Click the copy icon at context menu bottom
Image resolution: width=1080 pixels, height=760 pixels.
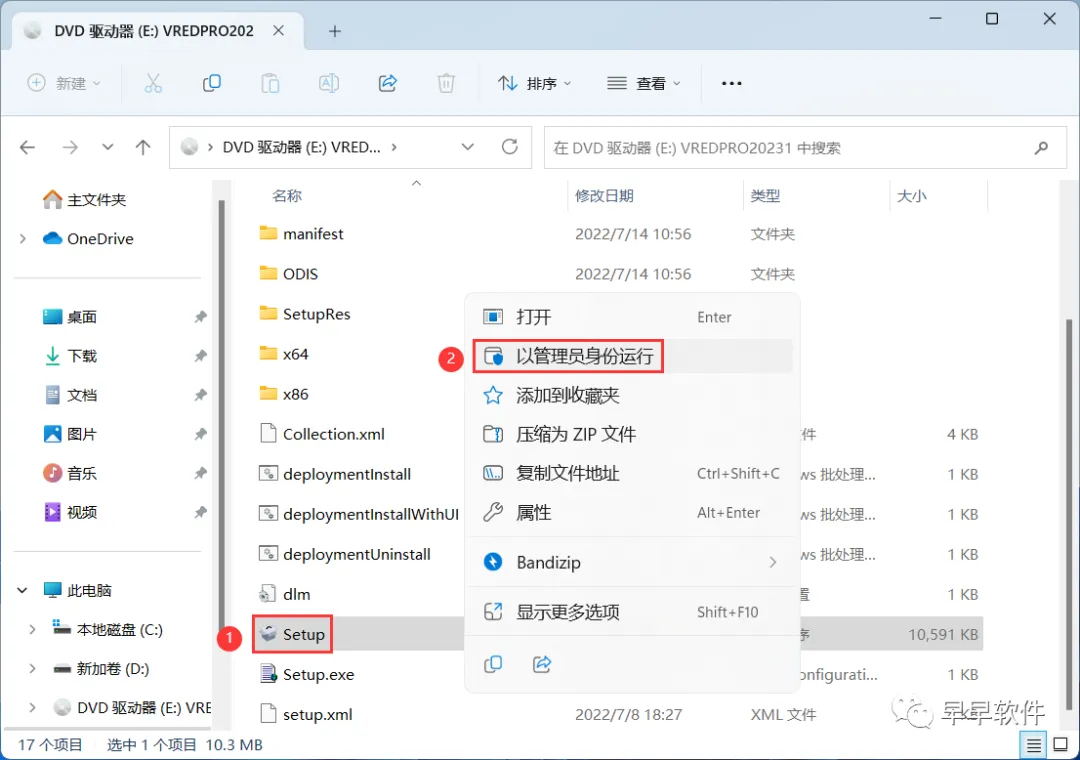coord(493,664)
